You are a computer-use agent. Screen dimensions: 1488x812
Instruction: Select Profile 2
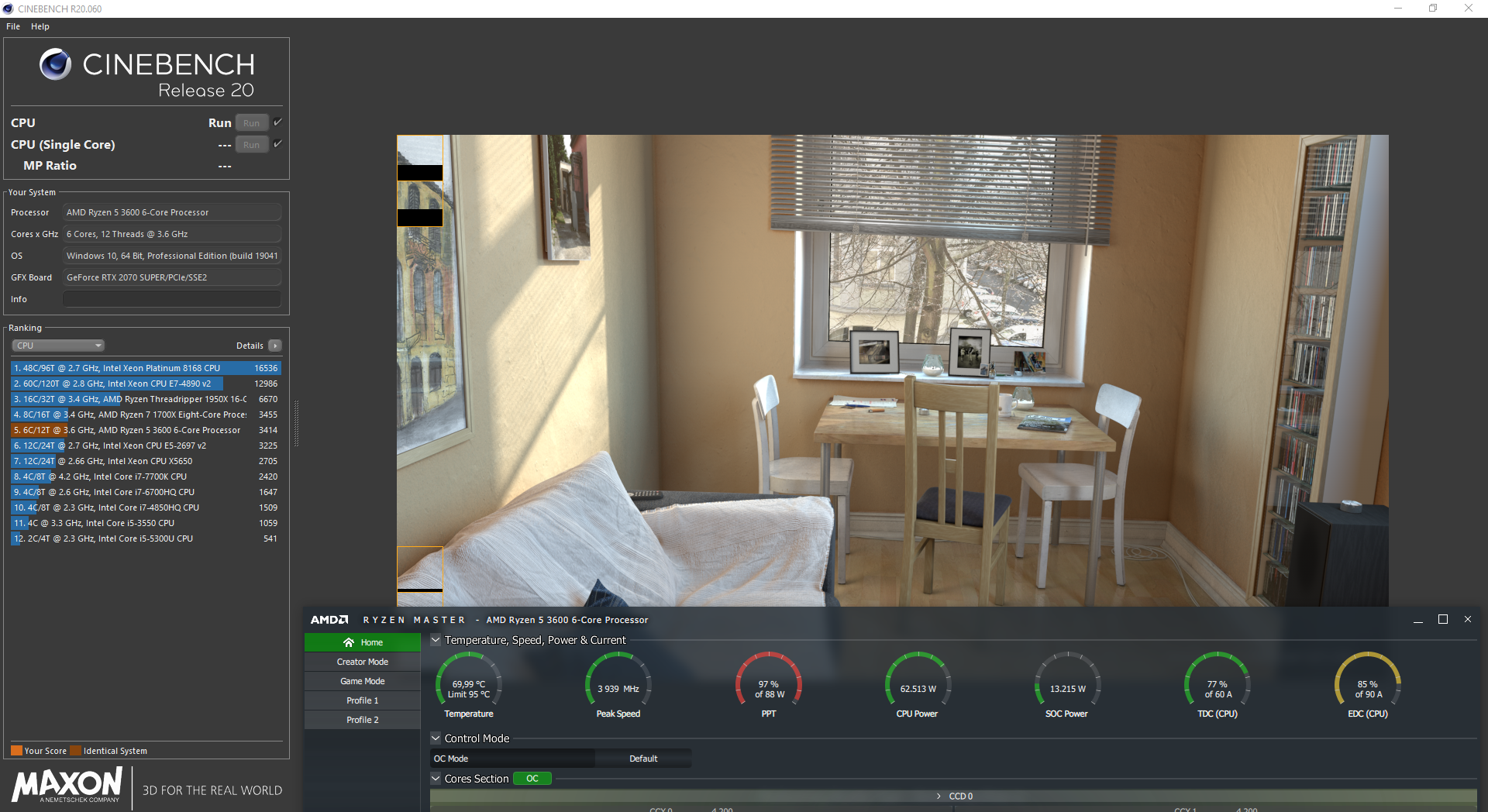click(x=363, y=720)
